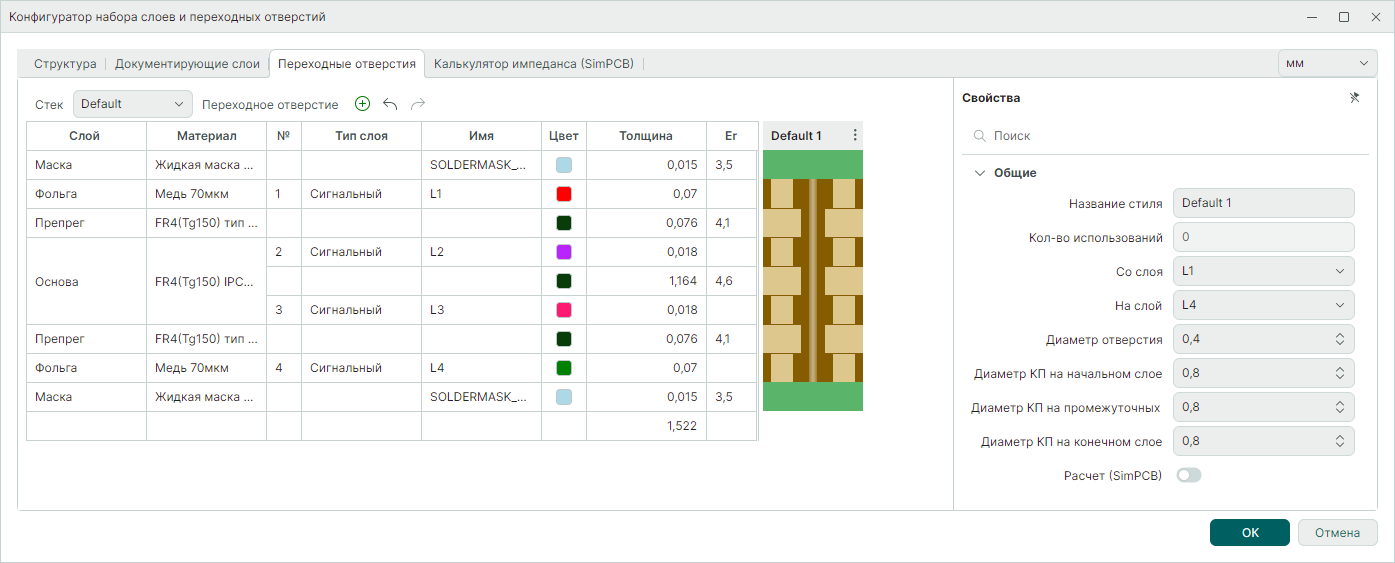Click the Название стиля input field
1395x563 pixels.
(1263, 203)
